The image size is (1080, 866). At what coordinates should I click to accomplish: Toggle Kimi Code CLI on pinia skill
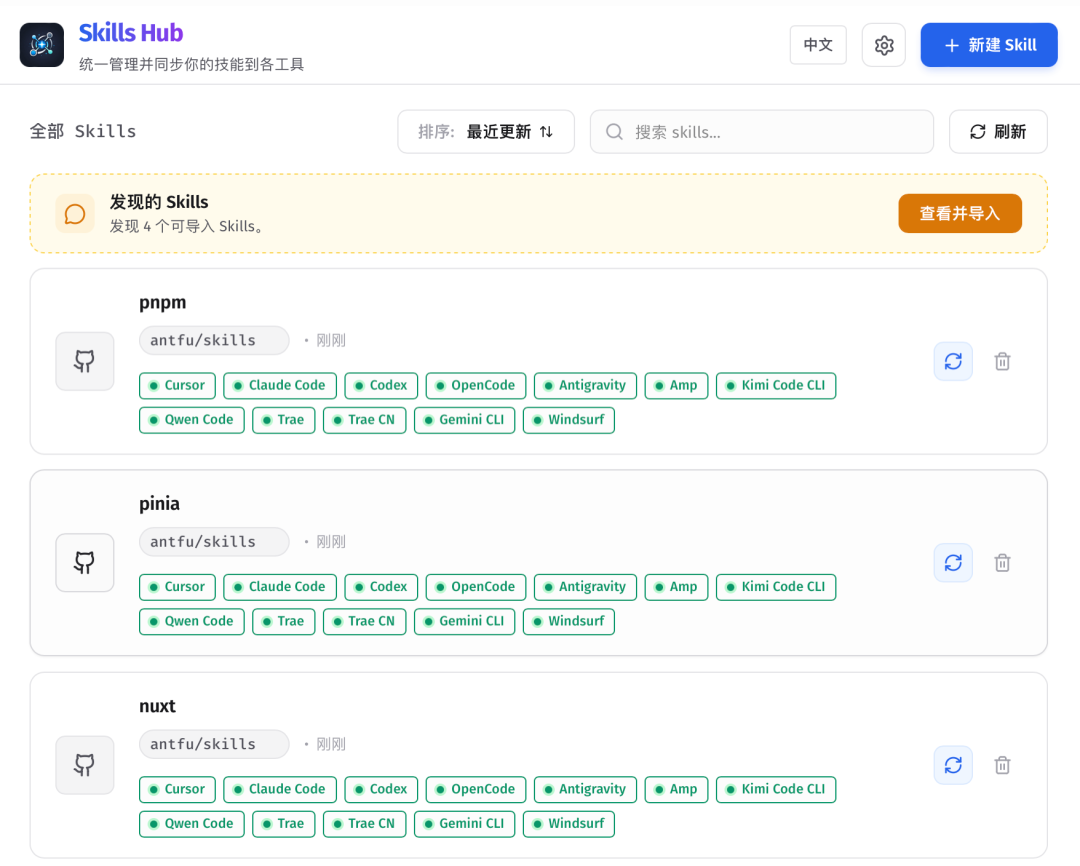click(x=776, y=587)
